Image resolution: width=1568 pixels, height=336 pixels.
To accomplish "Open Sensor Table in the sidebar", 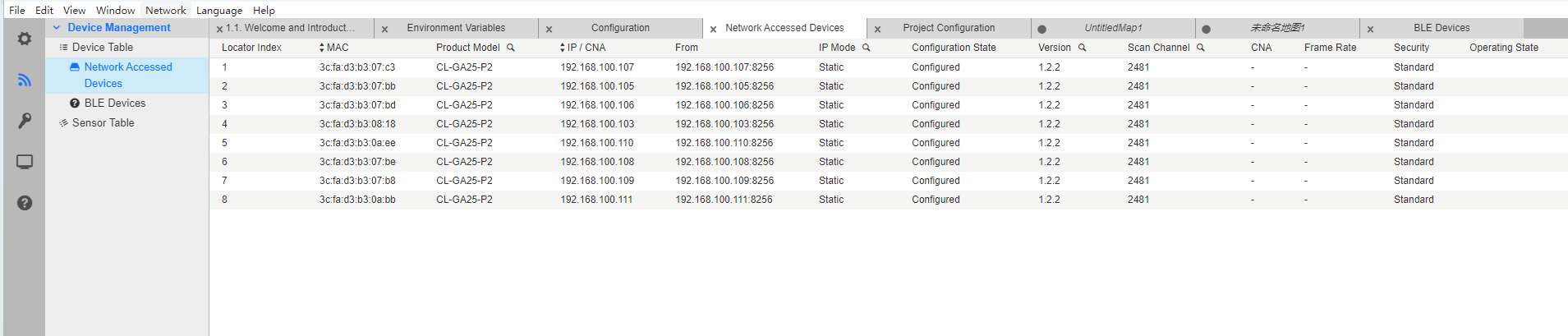I will click(103, 123).
